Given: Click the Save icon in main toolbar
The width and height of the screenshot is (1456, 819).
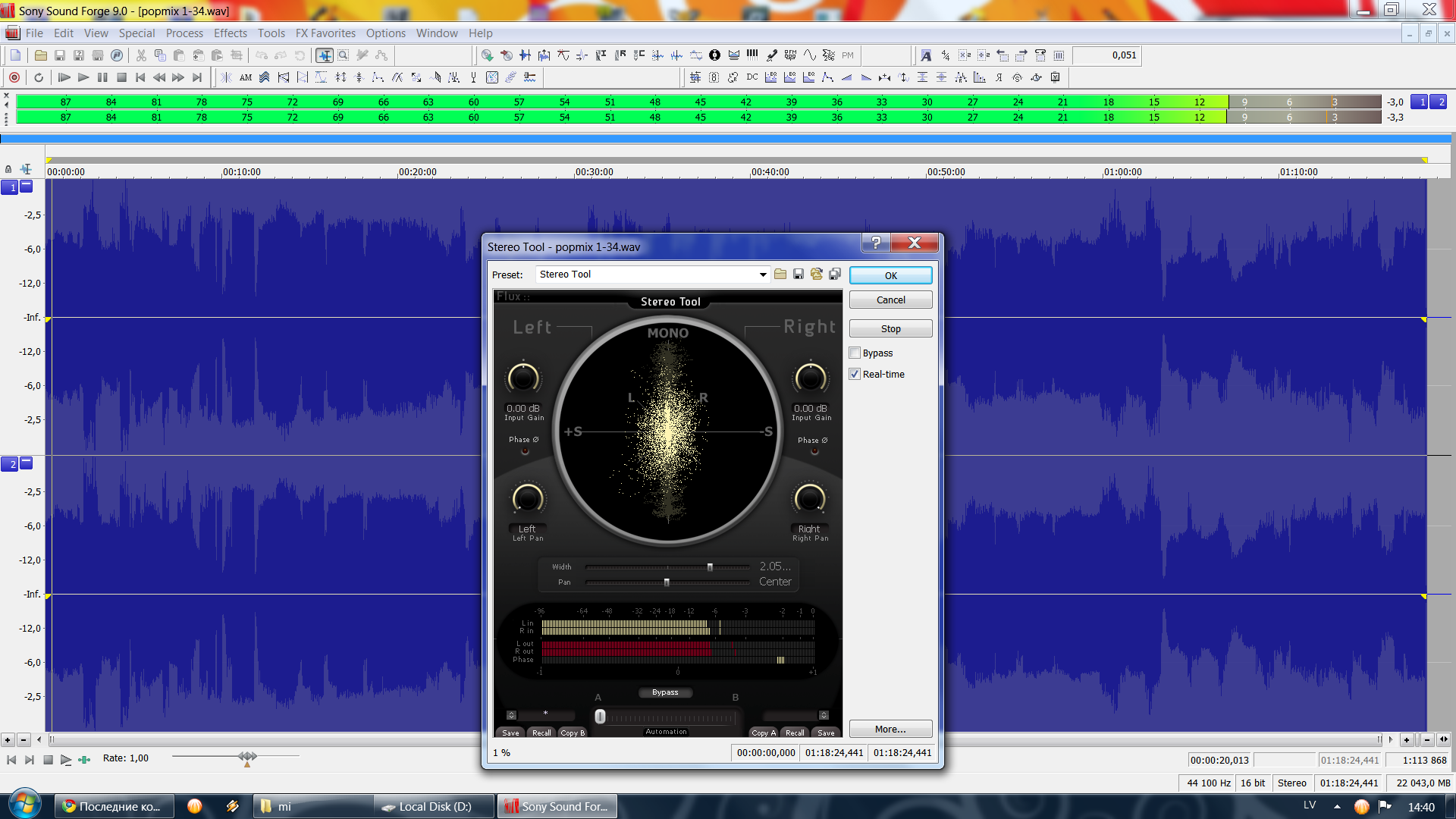Looking at the screenshot, I should [x=60, y=55].
